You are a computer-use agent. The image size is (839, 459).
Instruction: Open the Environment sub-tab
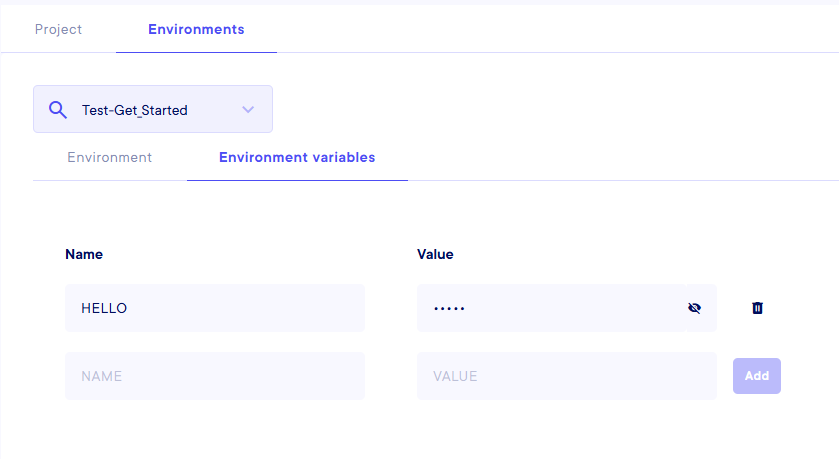pyautogui.click(x=110, y=157)
